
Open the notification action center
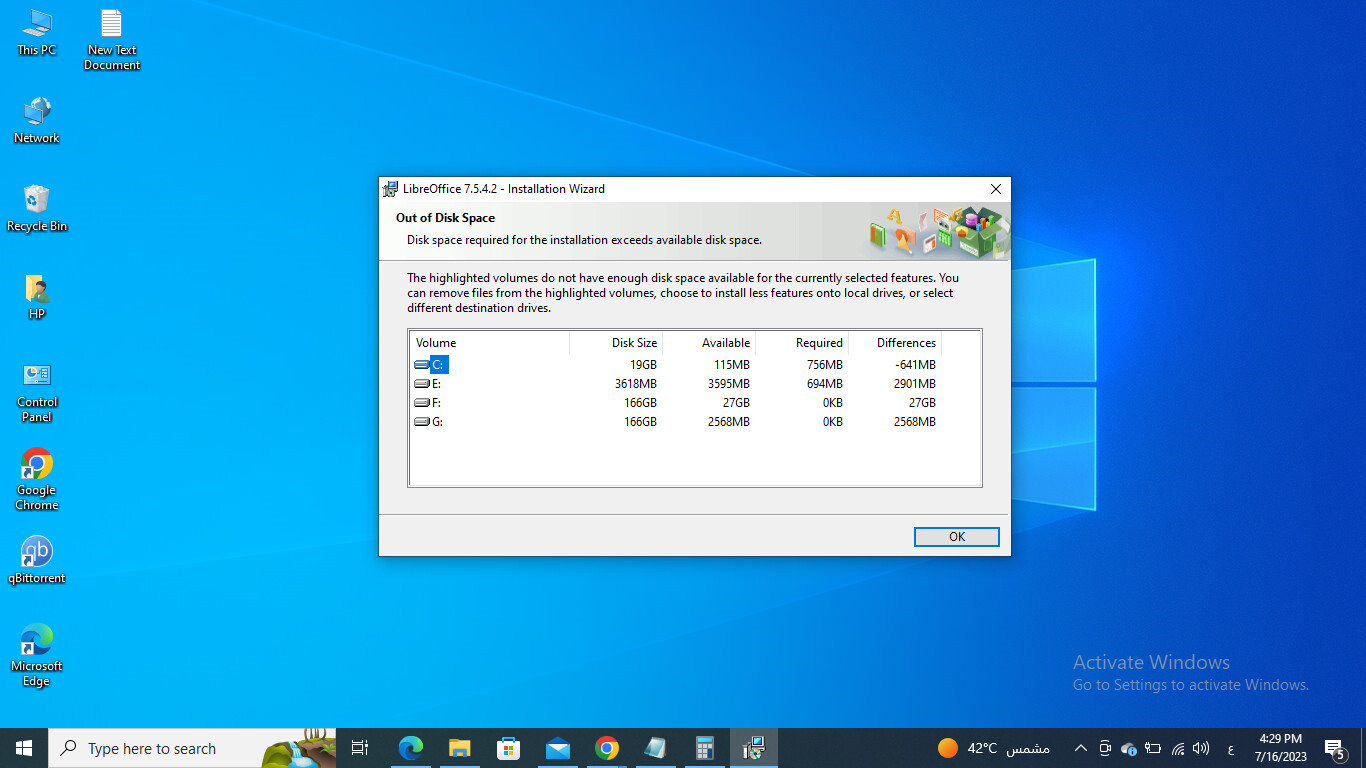1335,748
